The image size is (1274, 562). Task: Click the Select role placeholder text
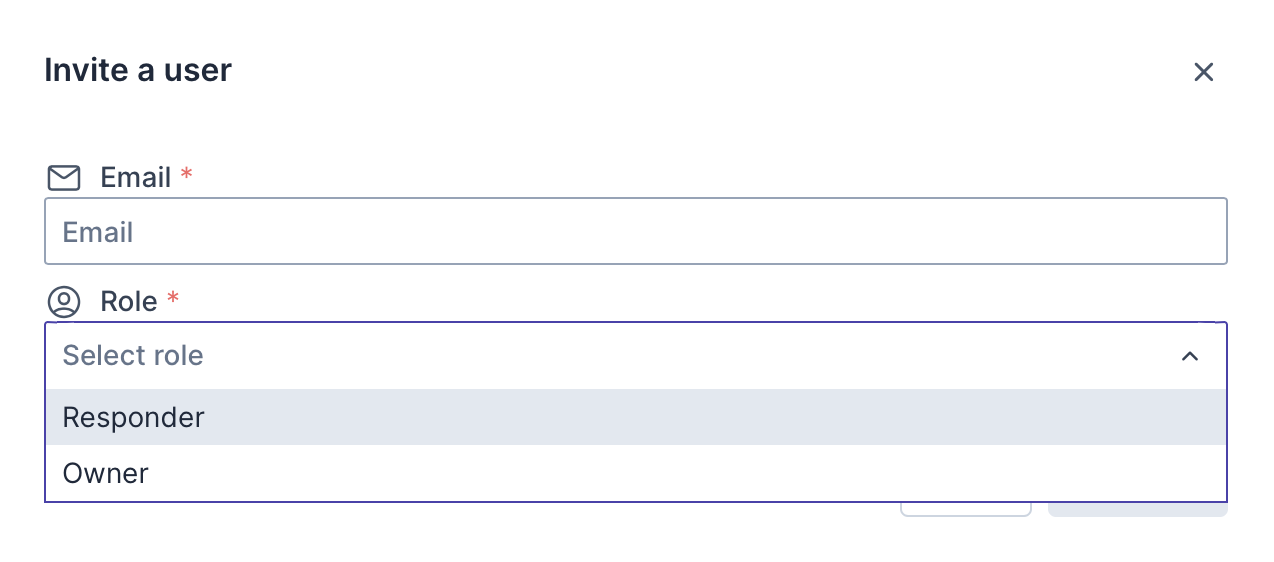pos(133,356)
